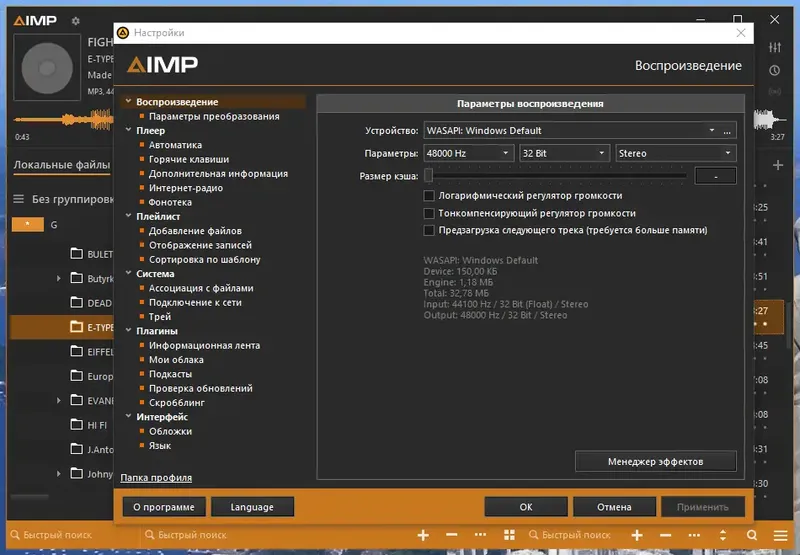Collapse the Плеер tree section
The width and height of the screenshot is (800, 555).
[x=129, y=130]
